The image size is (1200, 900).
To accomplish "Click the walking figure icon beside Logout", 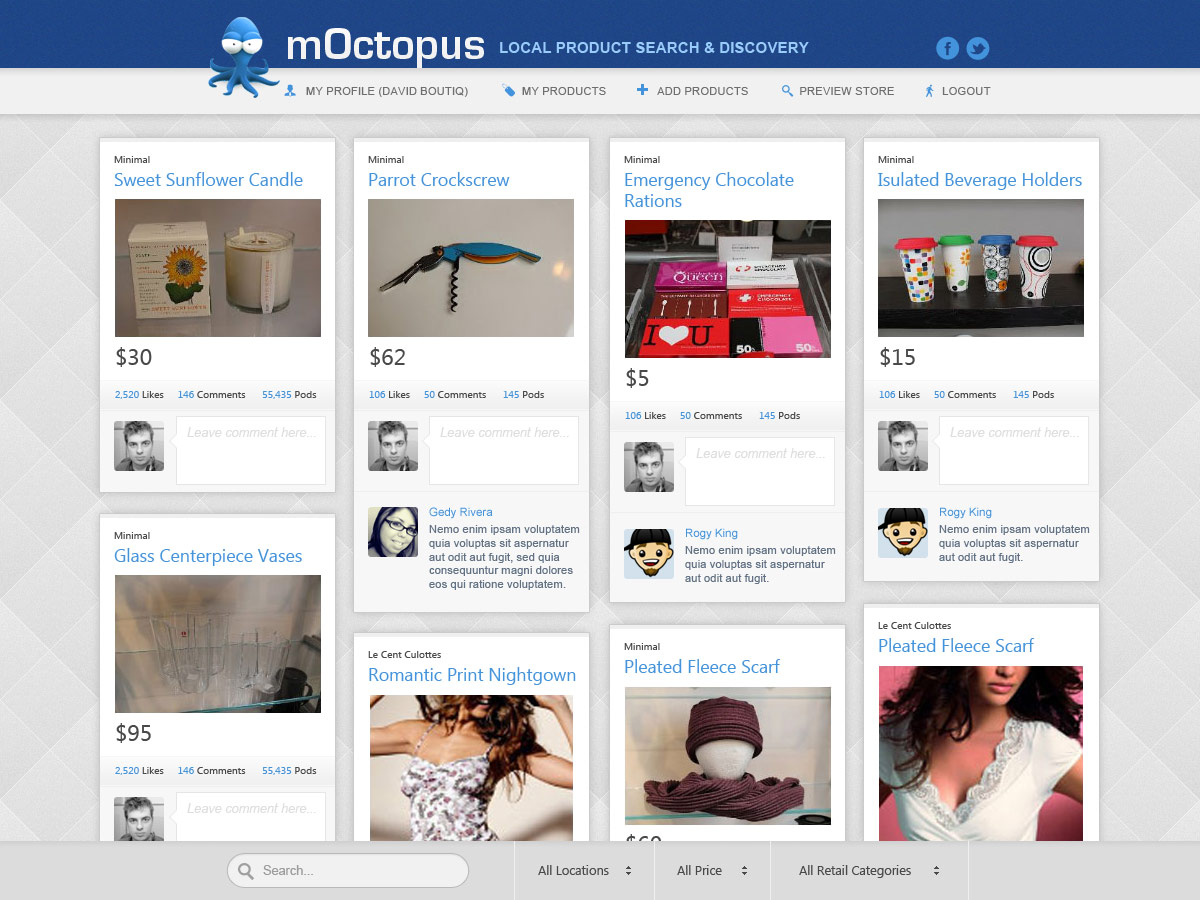I will tap(929, 91).
